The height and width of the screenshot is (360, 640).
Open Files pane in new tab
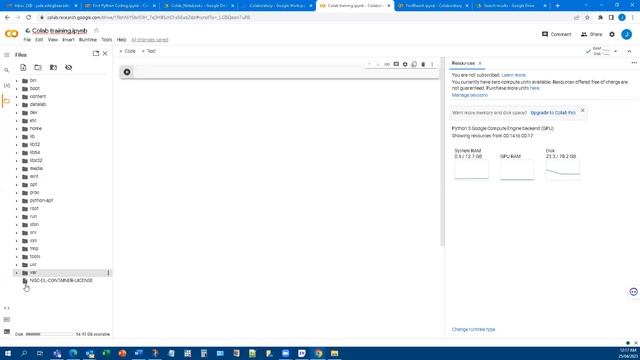click(96, 53)
